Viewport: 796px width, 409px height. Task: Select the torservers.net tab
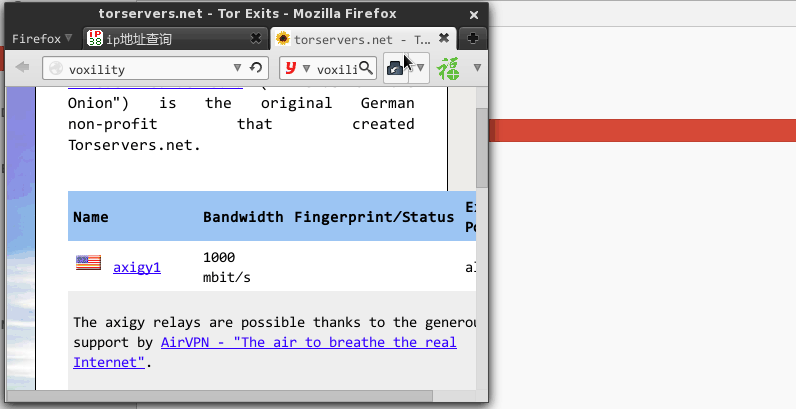pos(353,39)
